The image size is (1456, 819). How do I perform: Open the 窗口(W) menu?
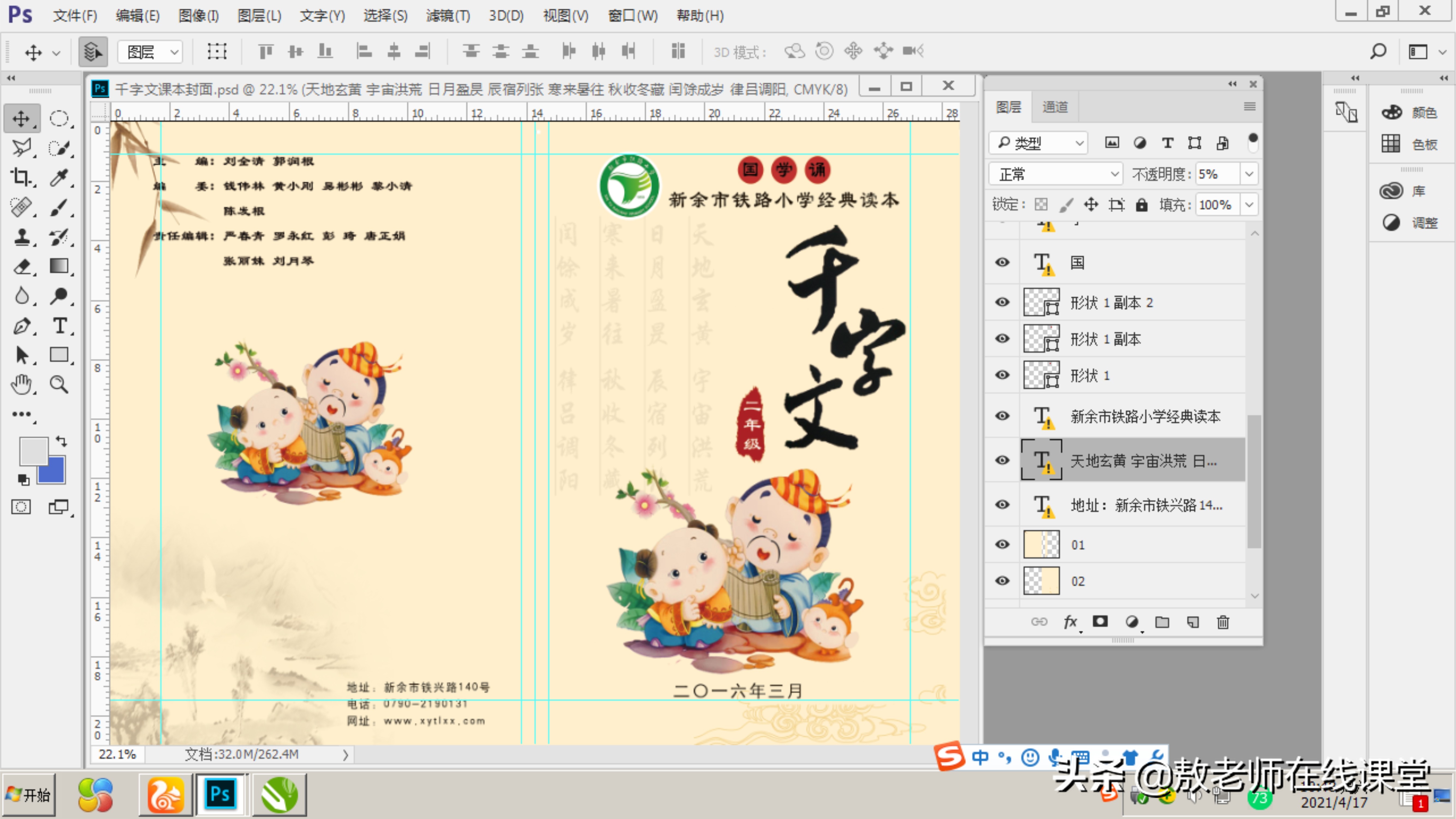pos(632,16)
